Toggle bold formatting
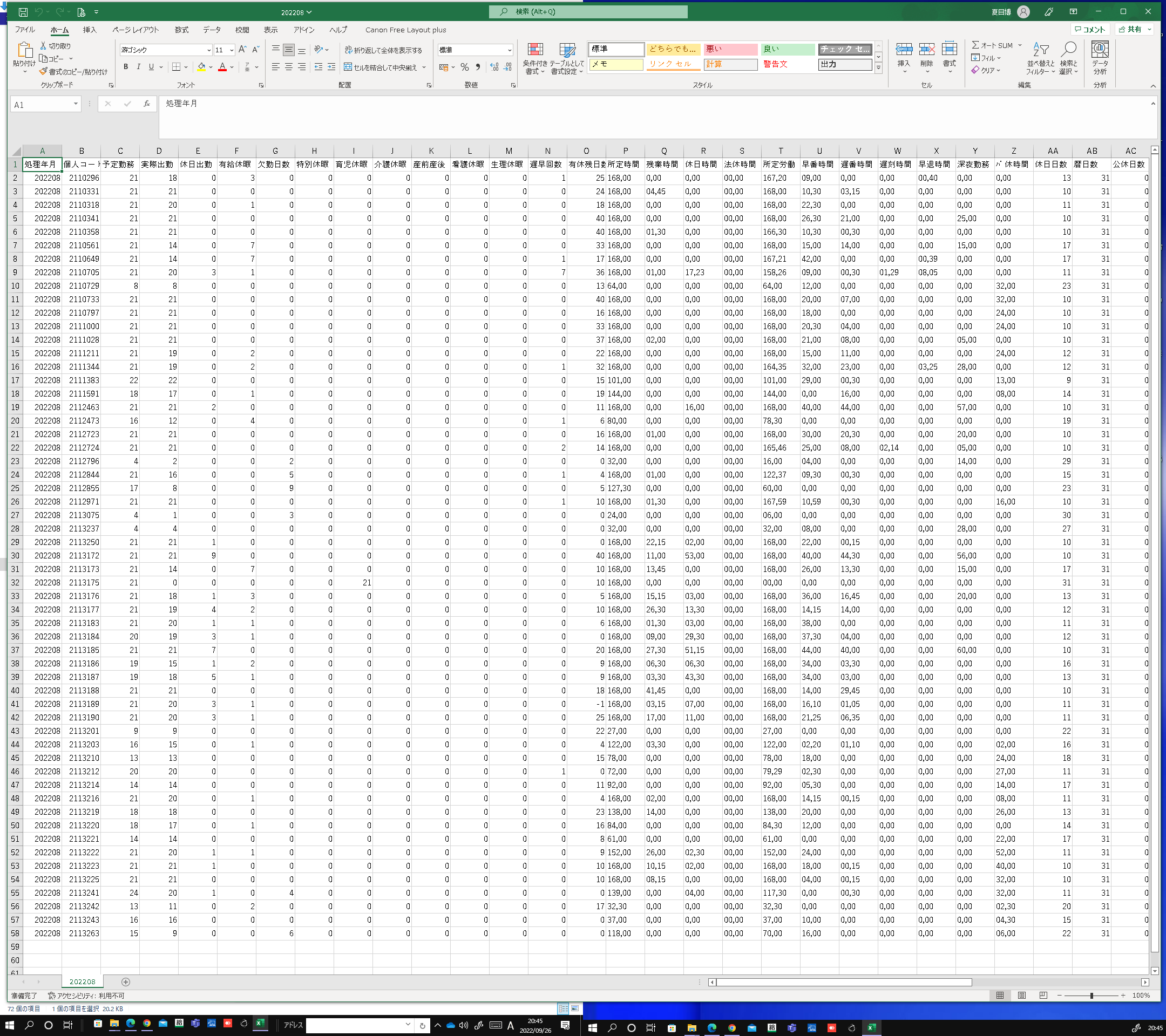Viewport: 1166px width, 1036px height. (125, 67)
